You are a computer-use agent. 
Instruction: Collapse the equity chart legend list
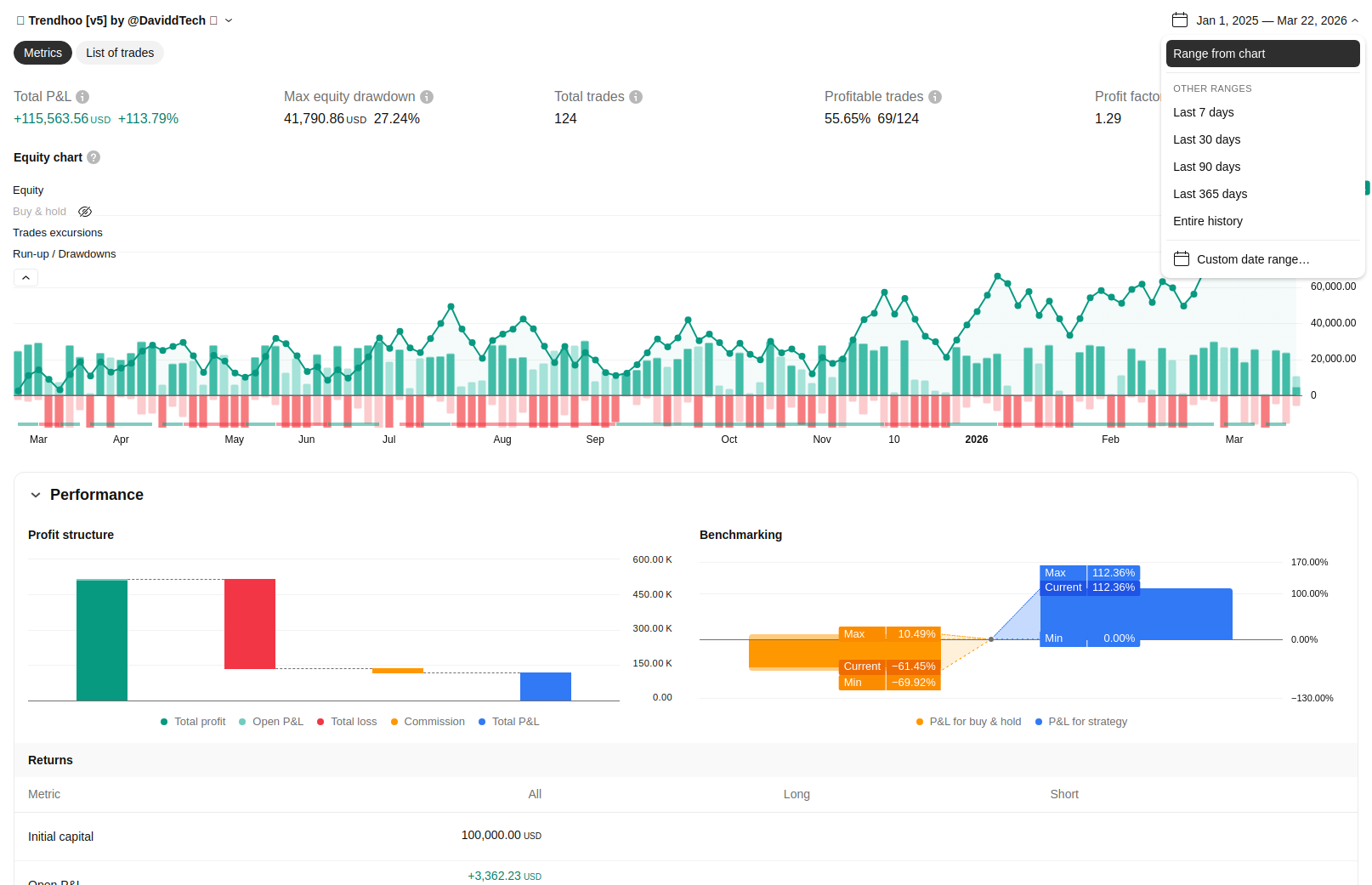[x=26, y=278]
